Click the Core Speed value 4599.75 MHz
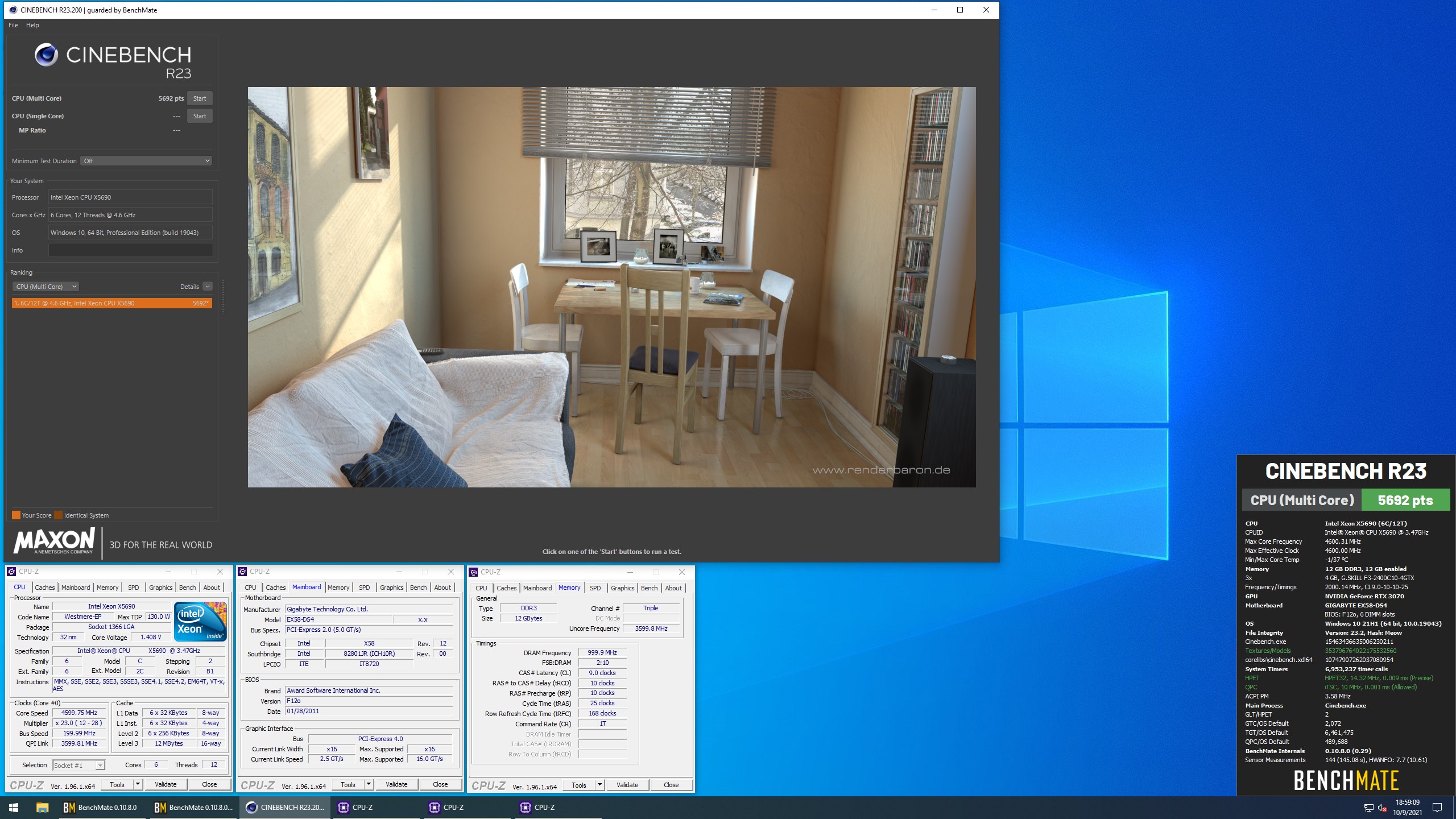1456x819 pixels. coord(79,713)
